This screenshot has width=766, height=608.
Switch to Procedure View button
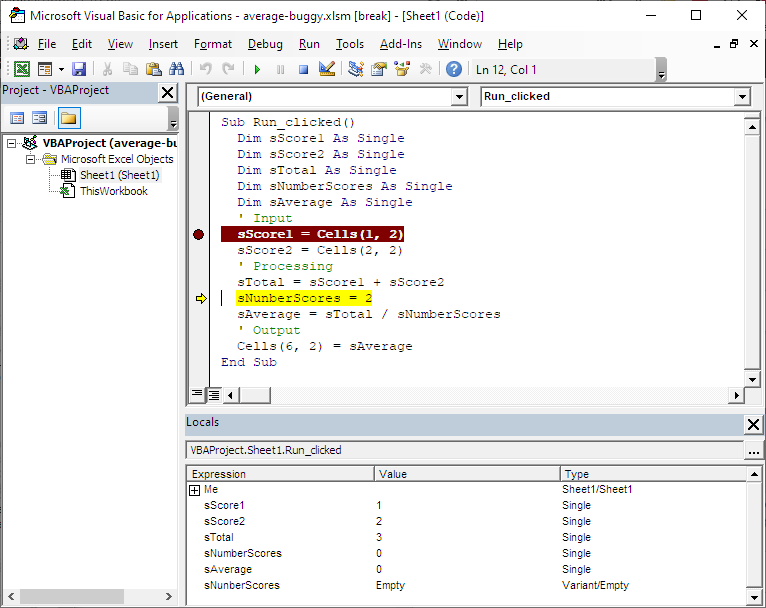(197, 394)
